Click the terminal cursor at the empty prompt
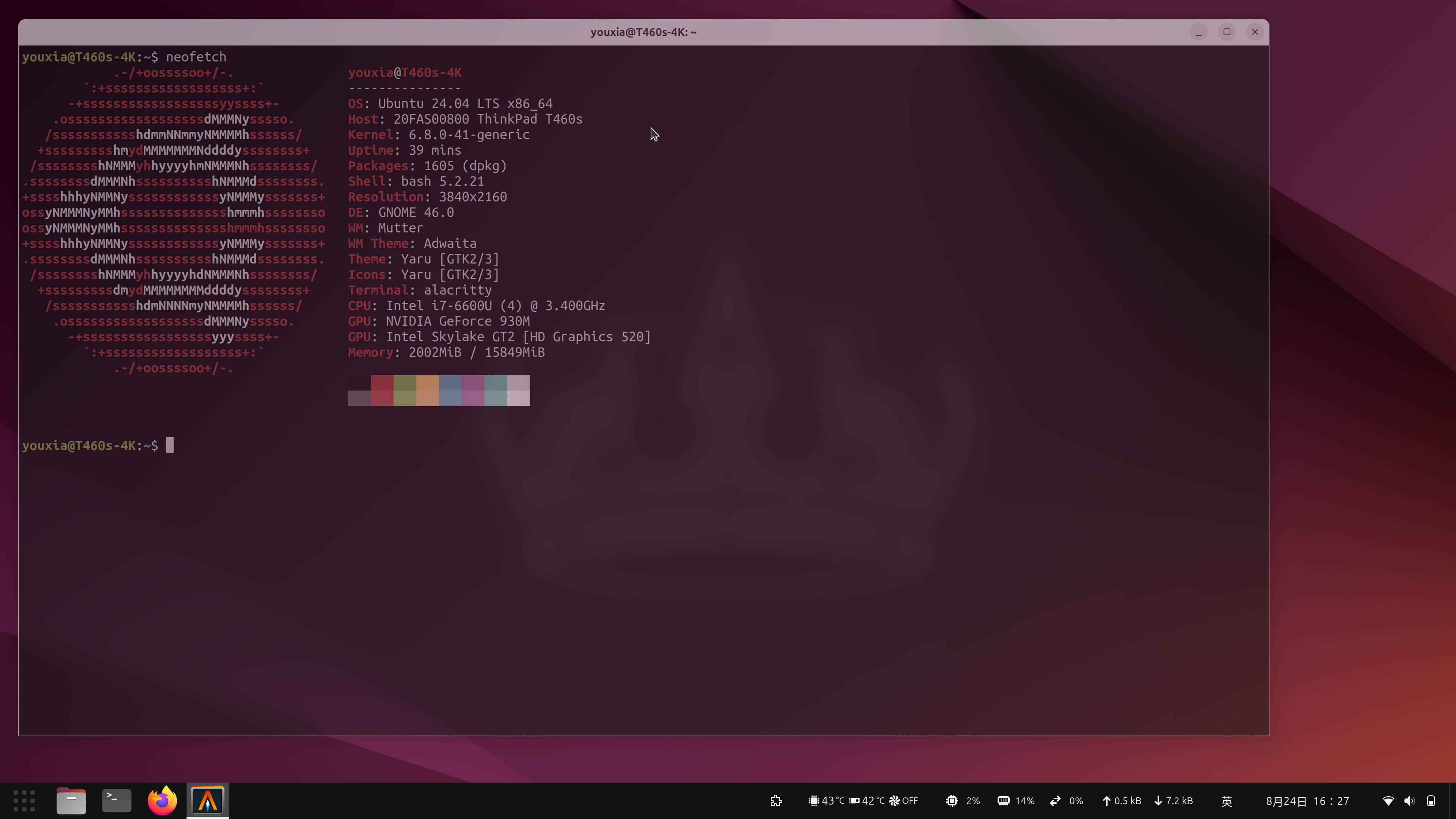Screen dimensions: 1456x819 (x=169, y=446)
